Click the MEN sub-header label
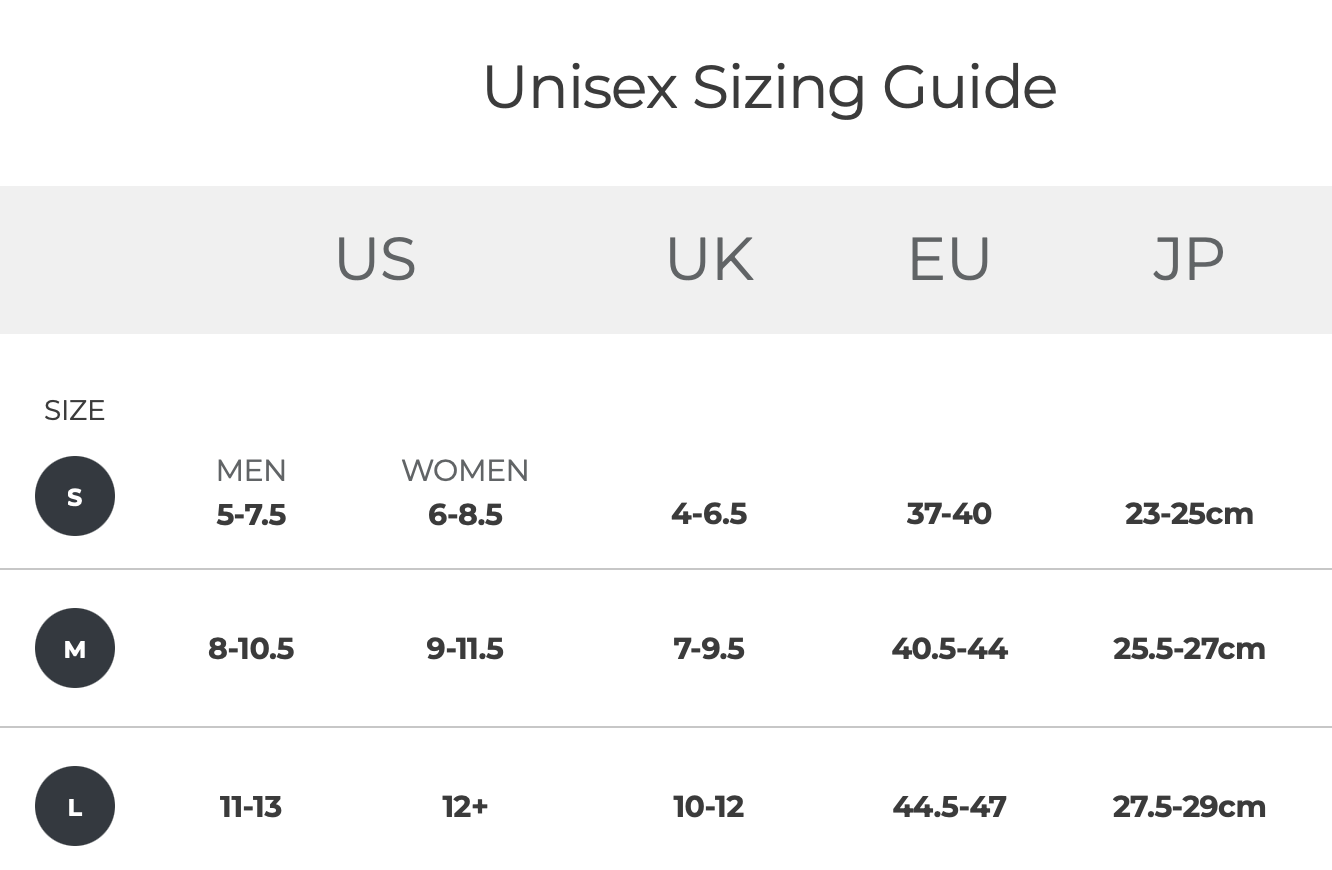 click(251, 470)
